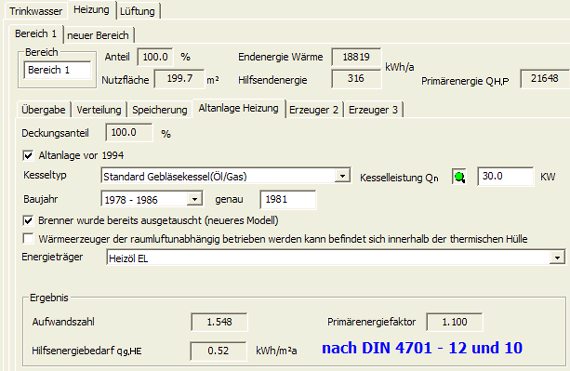Toggle Brenner wurde bereits ausgetauscht checkbox
This screenshot has width=570, height=371.
28,221
